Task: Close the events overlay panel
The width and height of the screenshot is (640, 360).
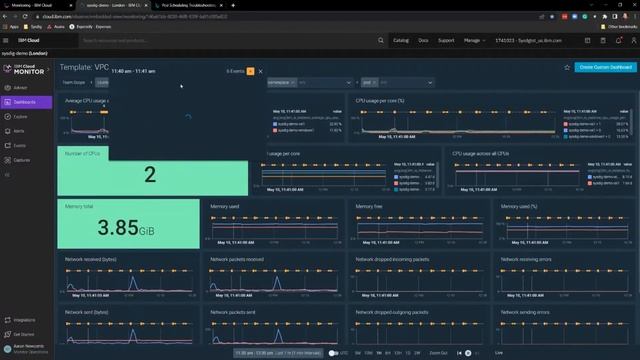Action: (x=261, y=71)
